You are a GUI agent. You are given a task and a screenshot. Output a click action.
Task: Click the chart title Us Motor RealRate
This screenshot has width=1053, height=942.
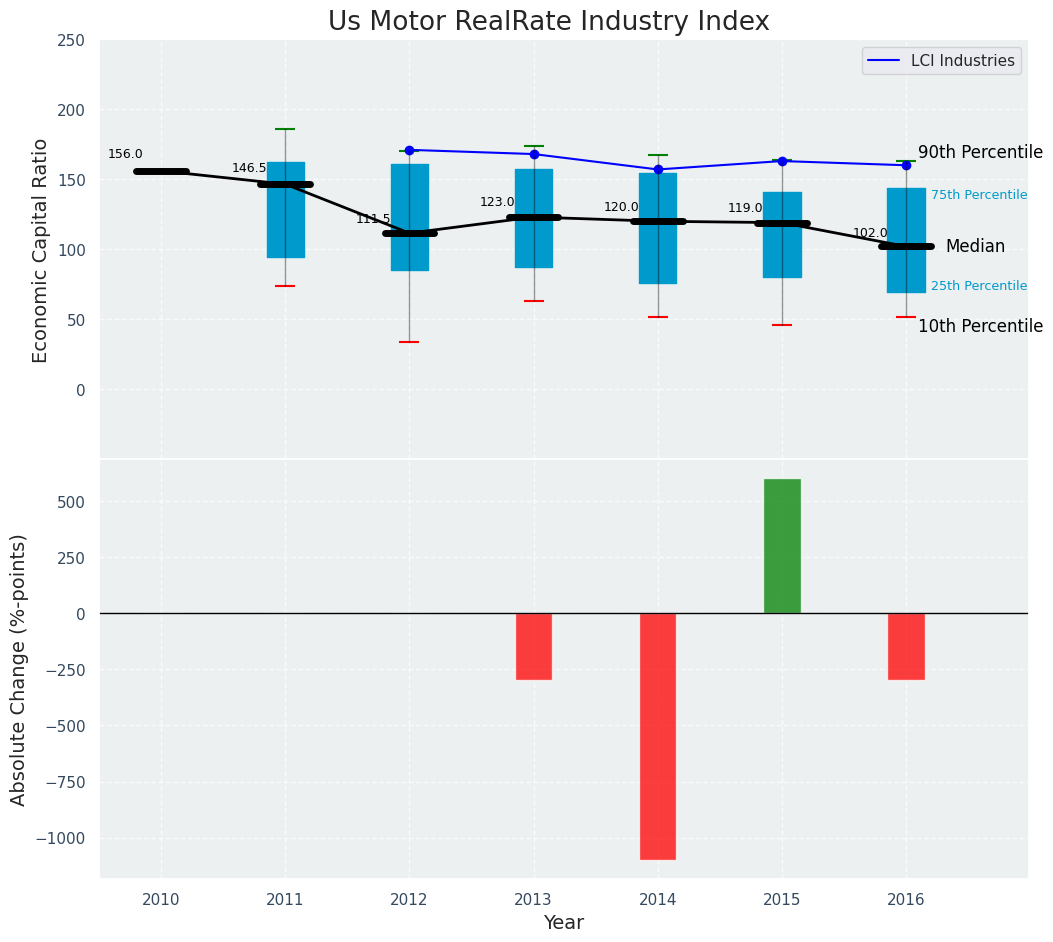[x=548, y=22]
